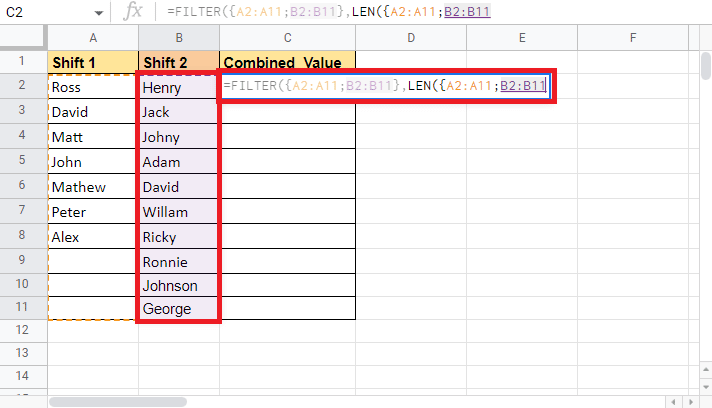712x408 pixels.
Task: Click the select-all corner box
Action: 23,38
